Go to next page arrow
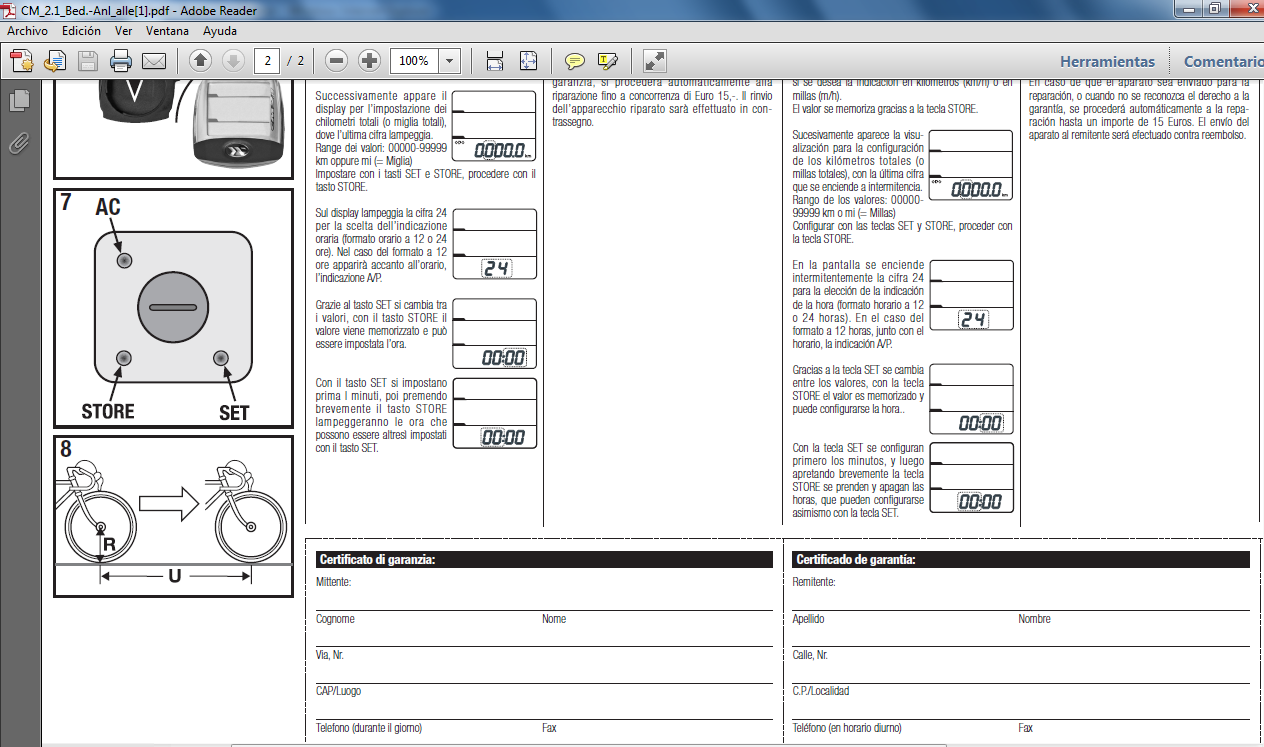Image resolution: width=1264 pixels, height=747 pixels. [x=233, y=61]
